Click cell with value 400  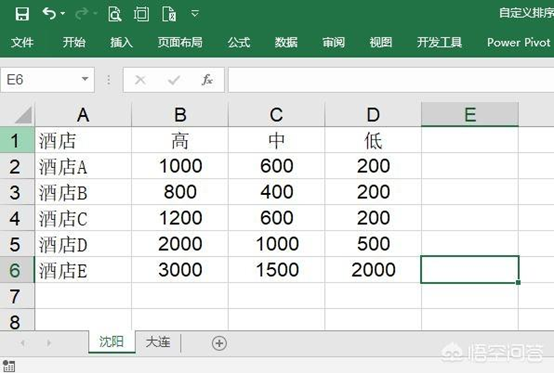(276, 192)
